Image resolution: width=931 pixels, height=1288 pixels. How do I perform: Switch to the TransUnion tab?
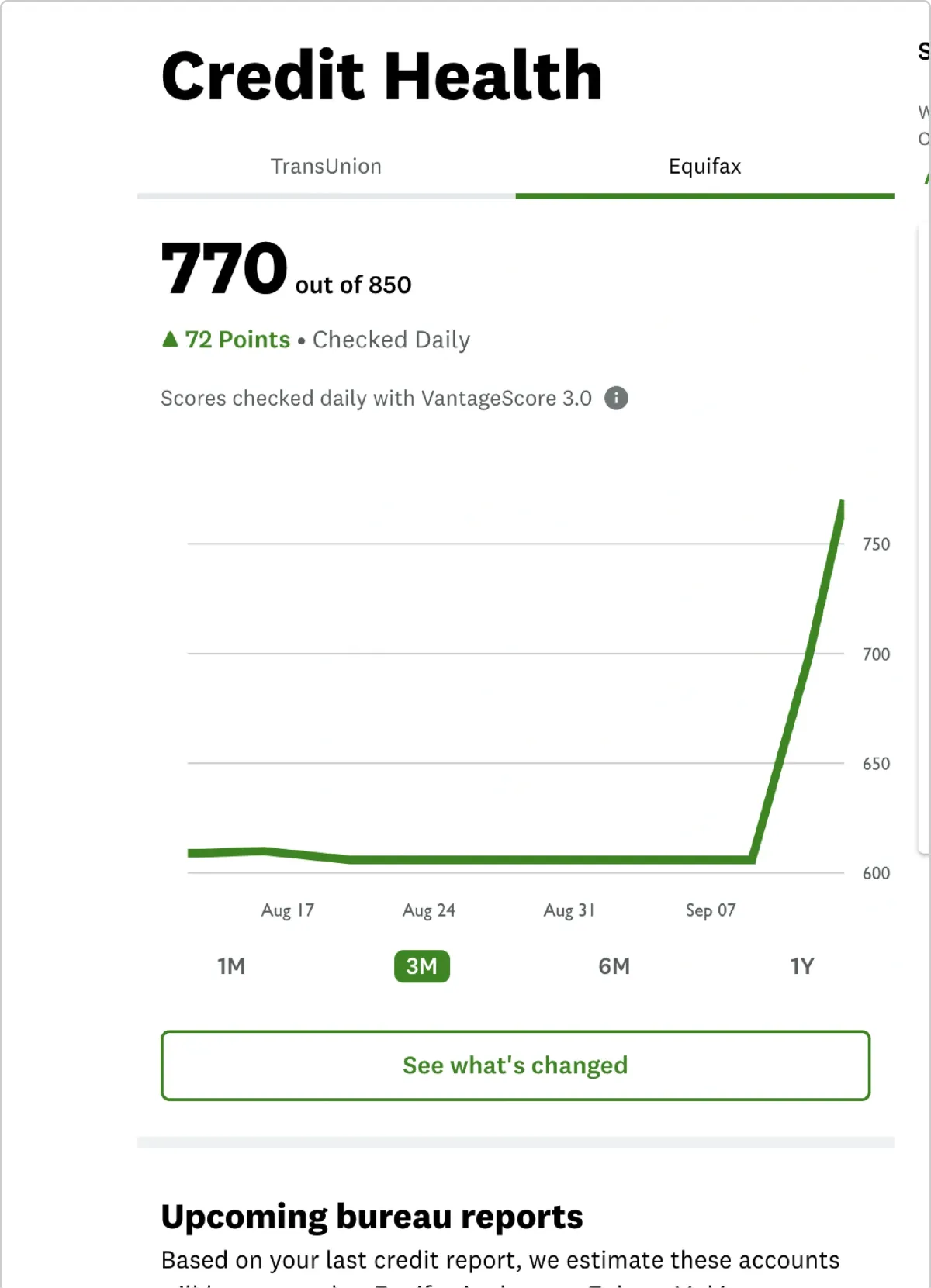pos(326,166)
